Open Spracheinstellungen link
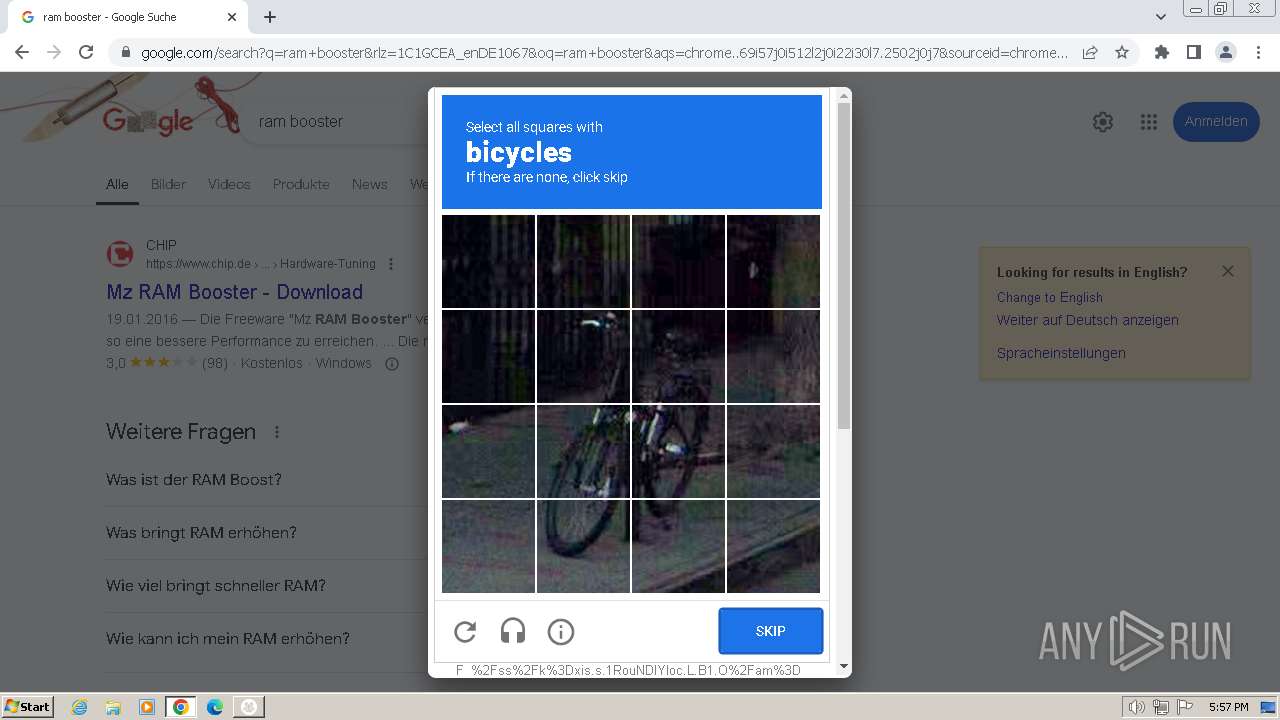Screen dimensions: 1280x720 click(1061, 353)
